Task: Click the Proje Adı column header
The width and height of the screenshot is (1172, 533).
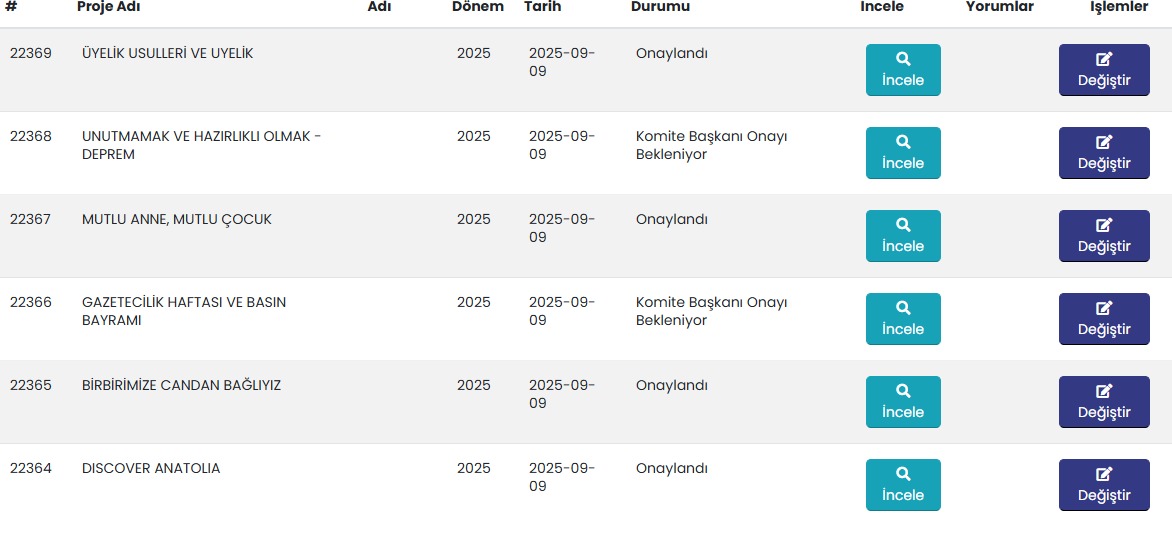Action: click(109, 7)
